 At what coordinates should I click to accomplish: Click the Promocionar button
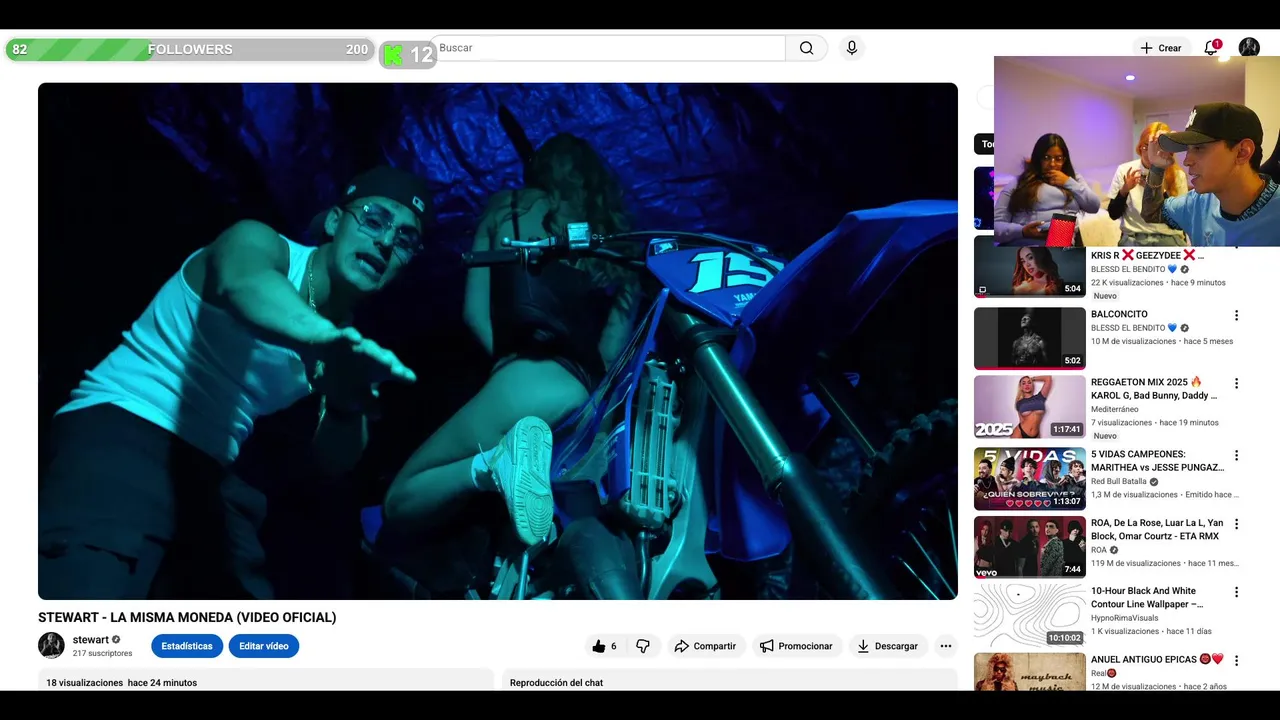[796, 646]
